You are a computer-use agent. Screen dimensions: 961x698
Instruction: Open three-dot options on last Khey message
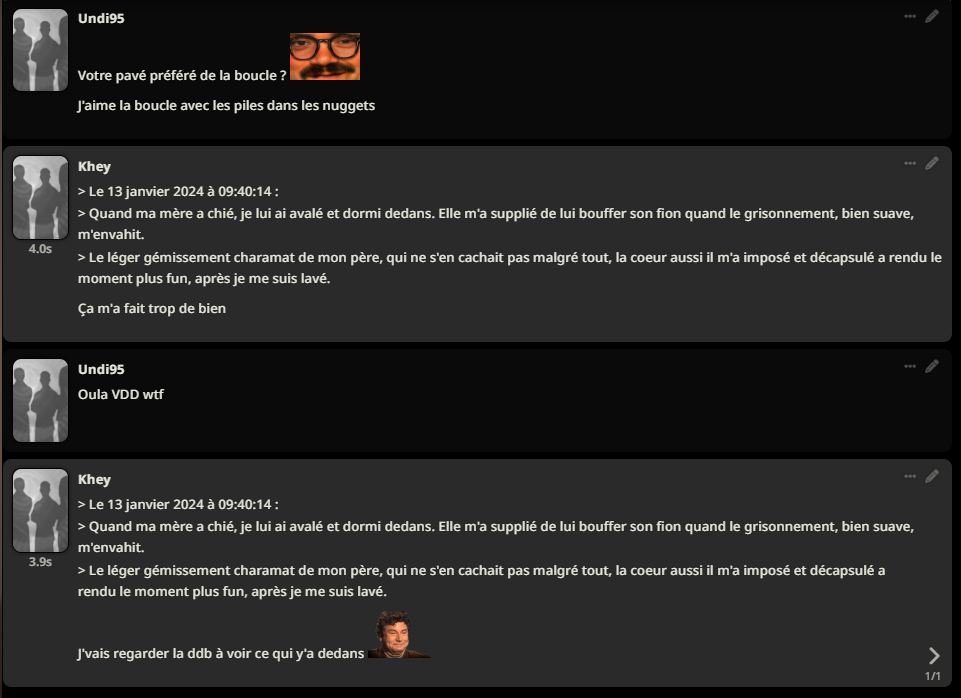[910, 476]
